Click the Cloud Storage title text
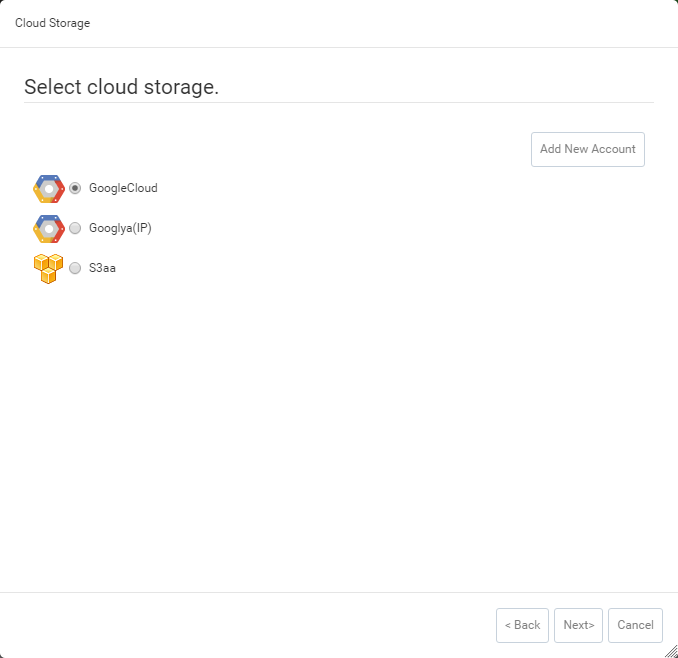 (x=52, y=23)
